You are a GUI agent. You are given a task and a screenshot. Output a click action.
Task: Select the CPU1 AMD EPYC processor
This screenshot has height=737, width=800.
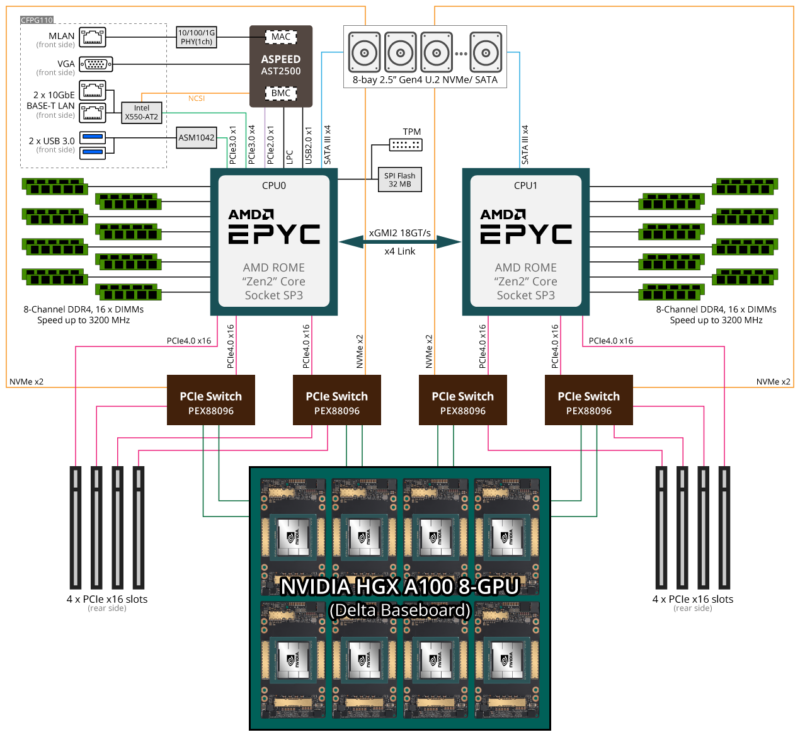(527, 240)
